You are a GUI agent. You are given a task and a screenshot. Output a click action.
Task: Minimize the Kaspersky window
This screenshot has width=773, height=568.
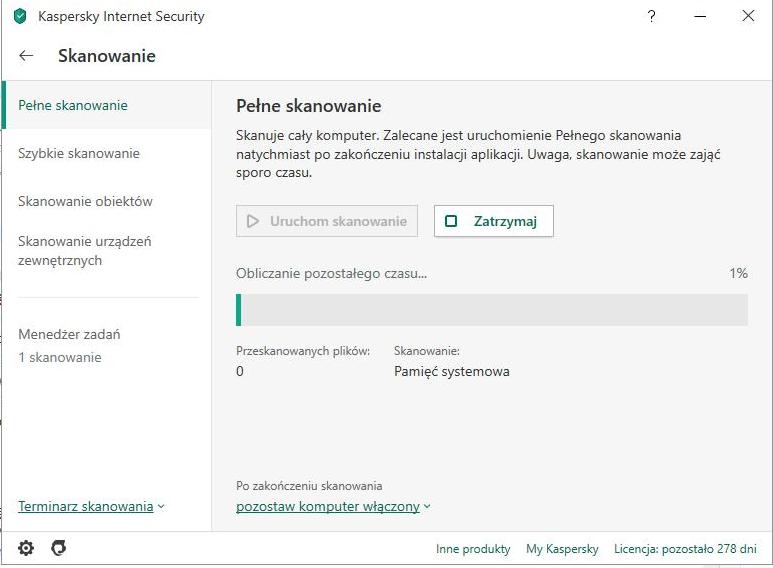tap(700, 16)
